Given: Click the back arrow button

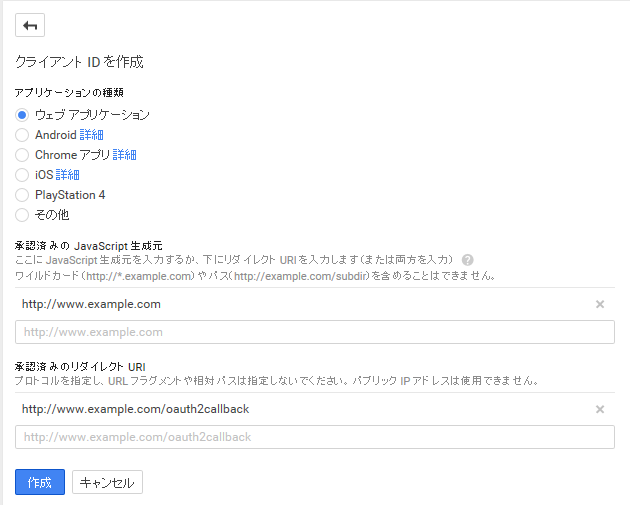Looking at the screenshot, I should 30,25.
